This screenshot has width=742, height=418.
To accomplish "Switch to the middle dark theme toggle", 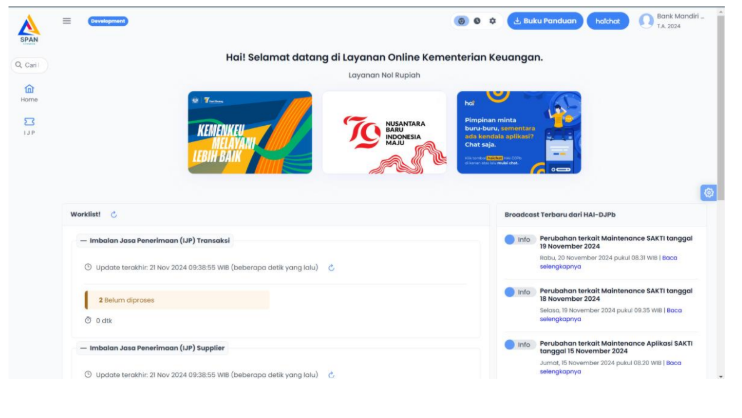I will point(477,21).
